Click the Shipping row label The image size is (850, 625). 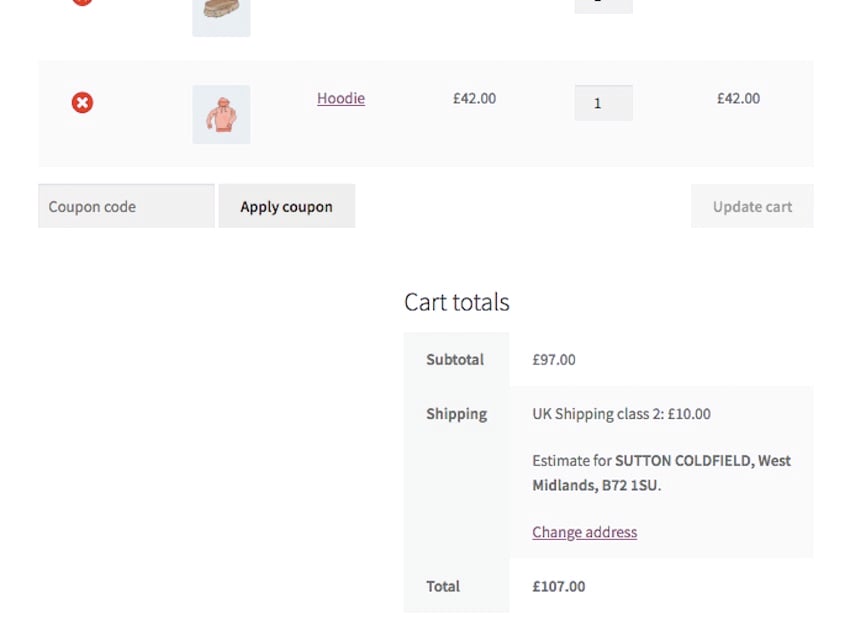tap(457, 413)
